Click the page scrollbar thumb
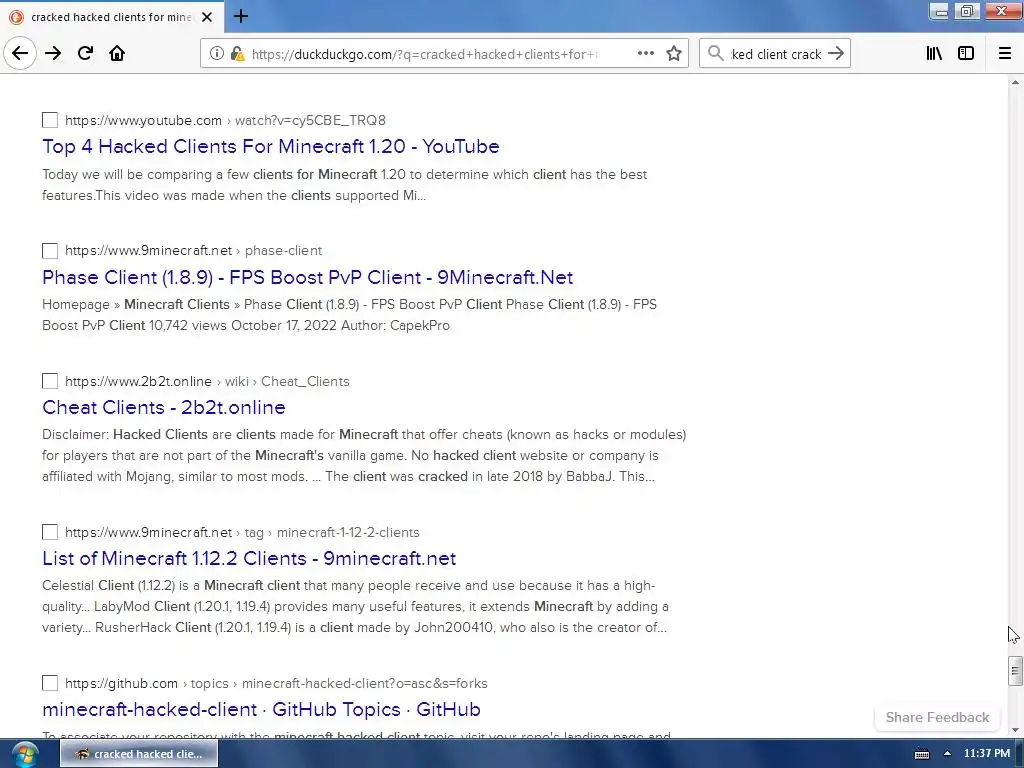 (x=1014, y=671)
